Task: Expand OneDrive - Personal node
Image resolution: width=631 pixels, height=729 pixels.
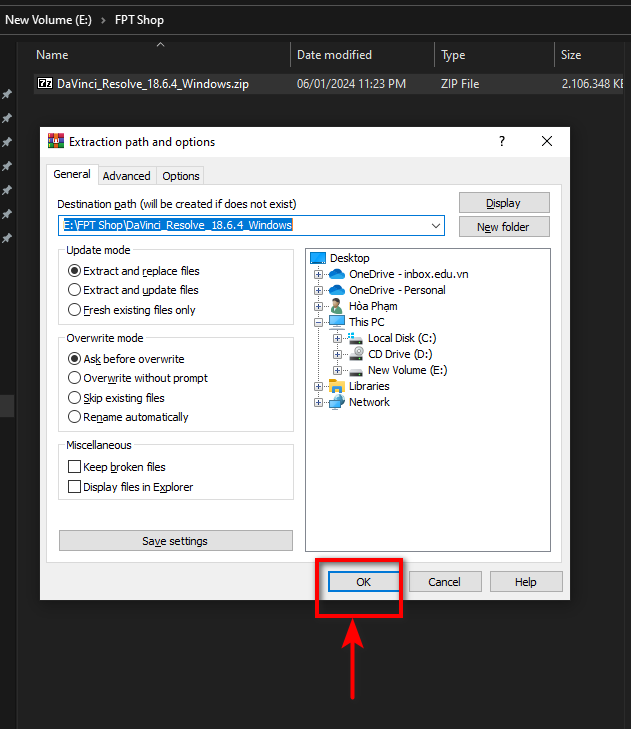Action: 319,290
